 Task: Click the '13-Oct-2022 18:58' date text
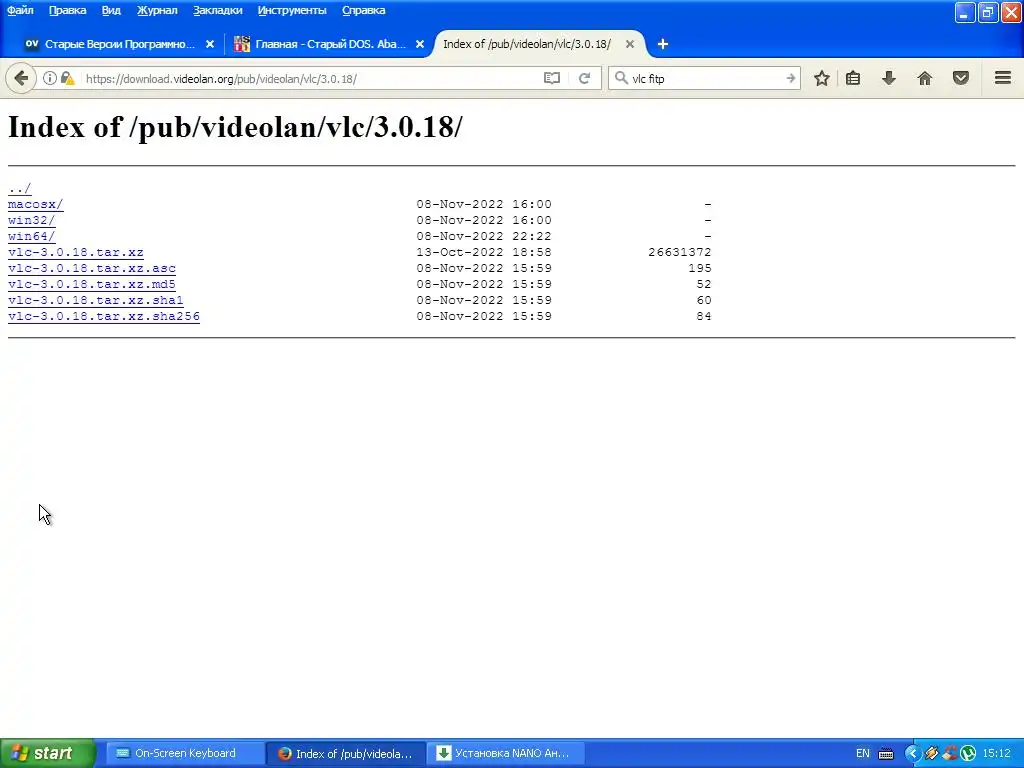click(x=484, y=252)
